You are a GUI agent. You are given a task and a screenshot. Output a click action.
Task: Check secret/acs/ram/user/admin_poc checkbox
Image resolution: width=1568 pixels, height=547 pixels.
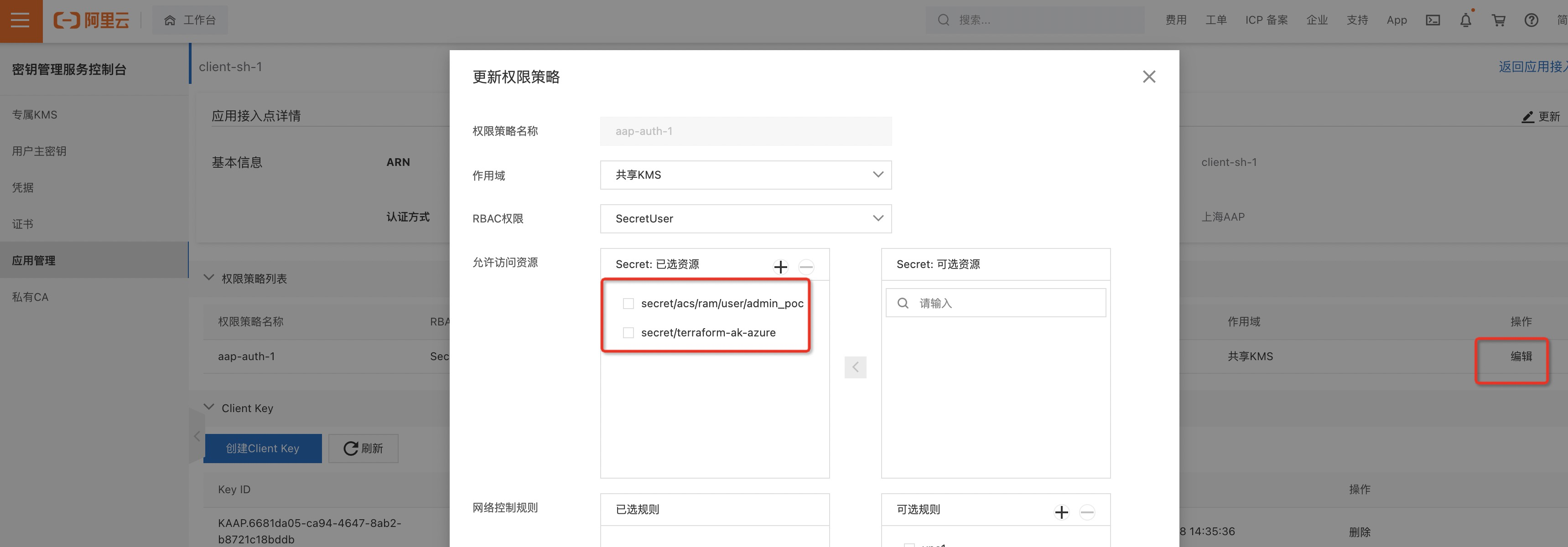point(628,304)
